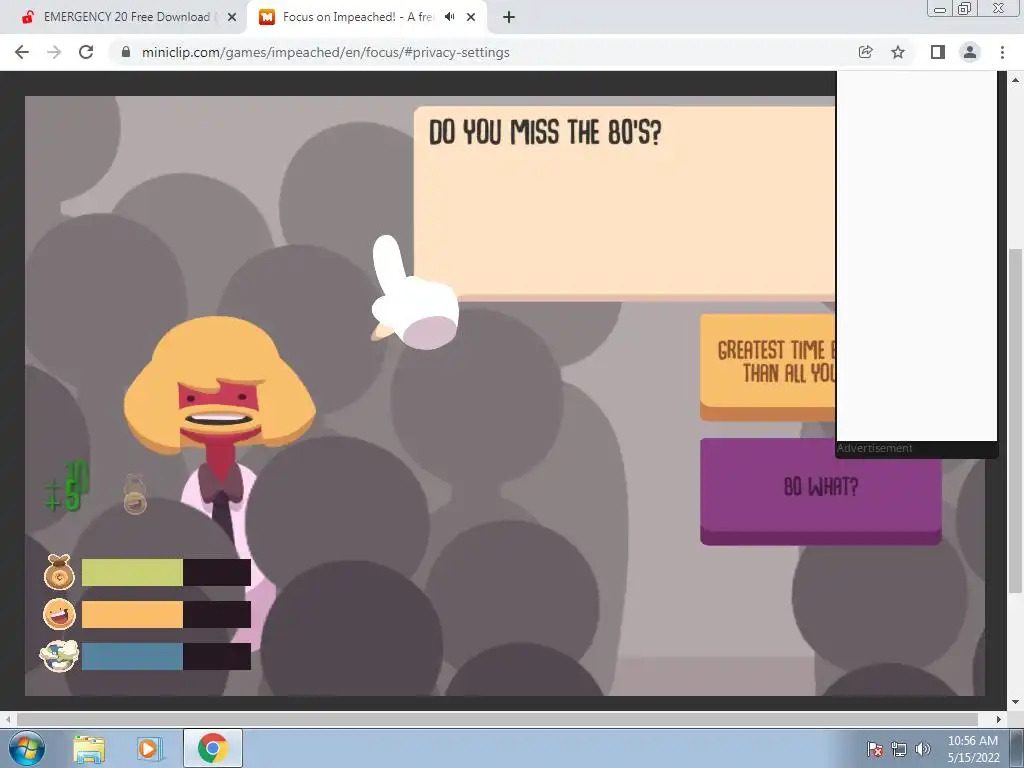Click the horizontal scroll right arrow

point(999,719)
